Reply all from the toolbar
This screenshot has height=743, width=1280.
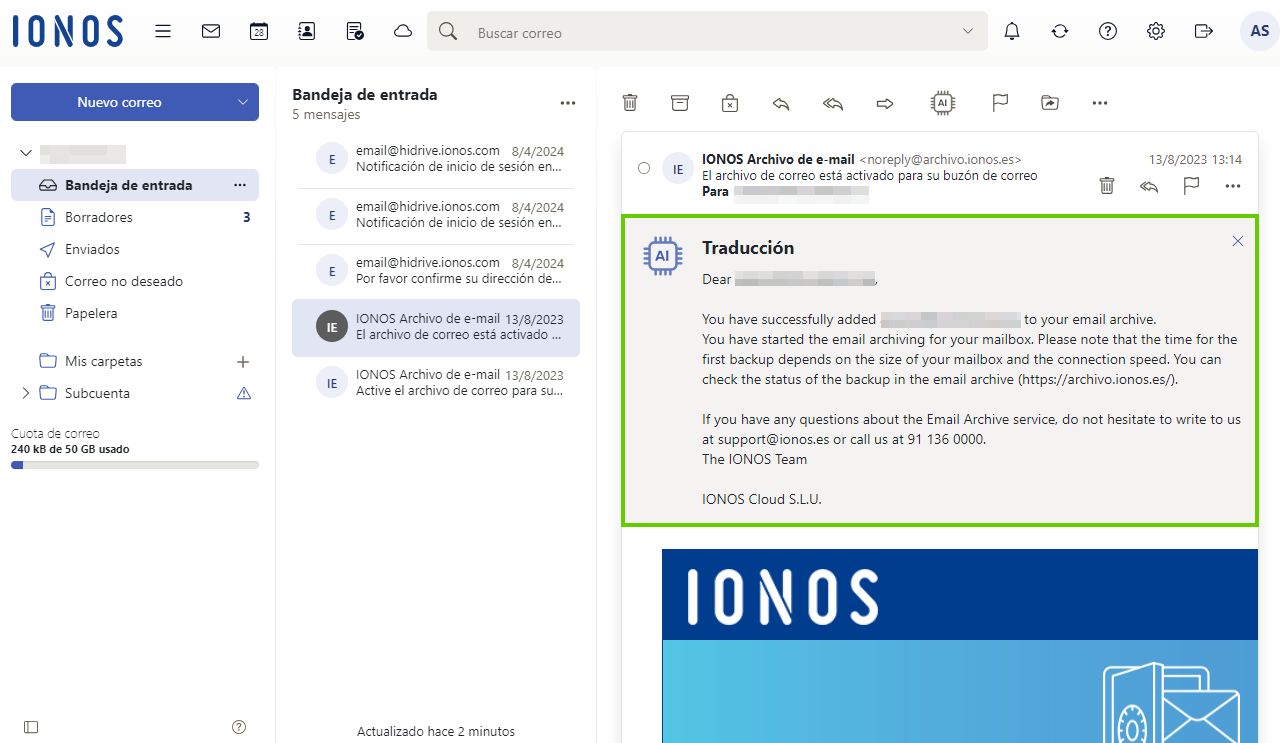[x=833, y=102]
